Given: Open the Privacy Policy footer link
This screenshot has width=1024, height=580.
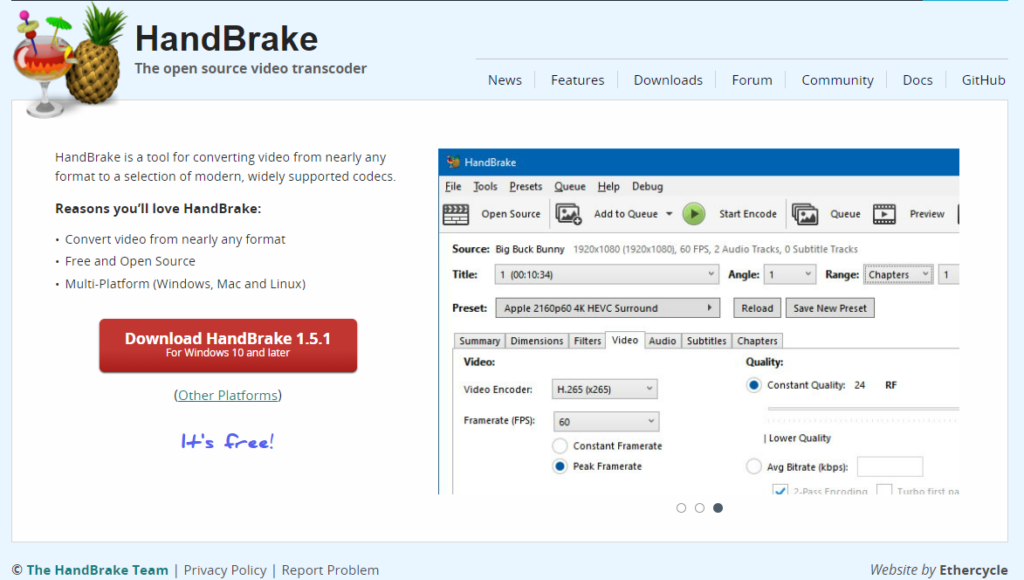Looking at the screenshot, I should point(225,570).
